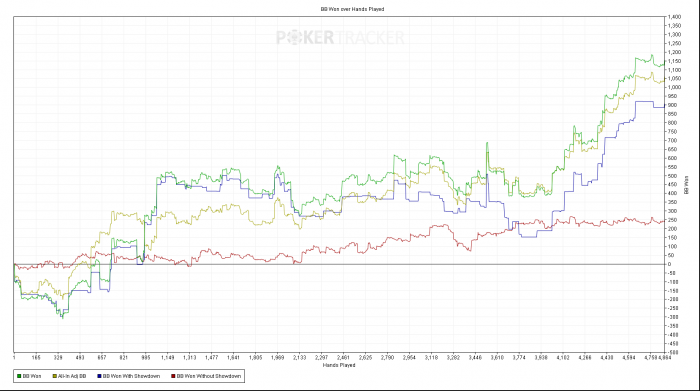Click y-axis tick label '-400'
700x391 pixels.
[673, 335]
